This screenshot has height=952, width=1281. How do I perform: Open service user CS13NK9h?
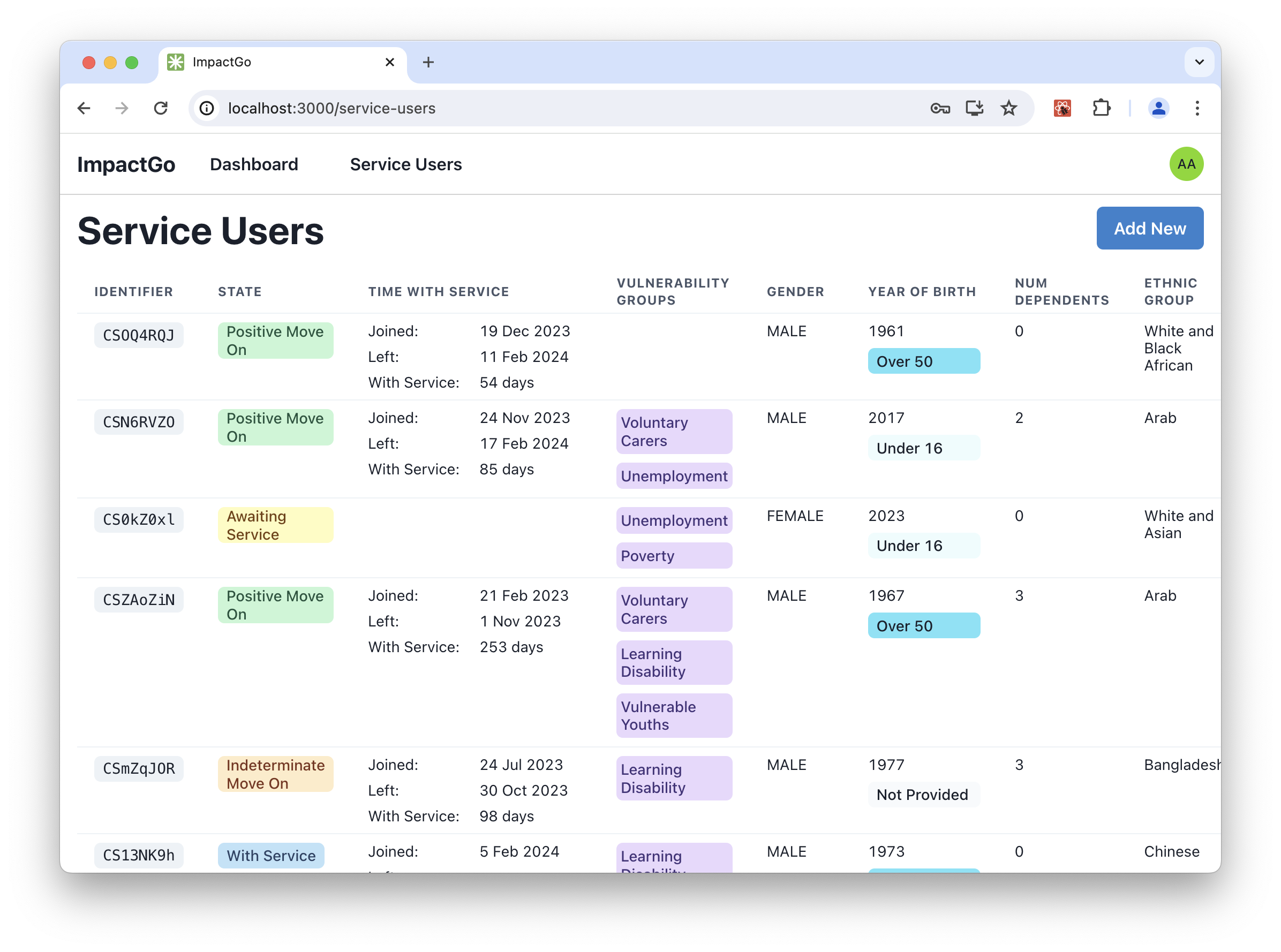click(x=139, y=856)
